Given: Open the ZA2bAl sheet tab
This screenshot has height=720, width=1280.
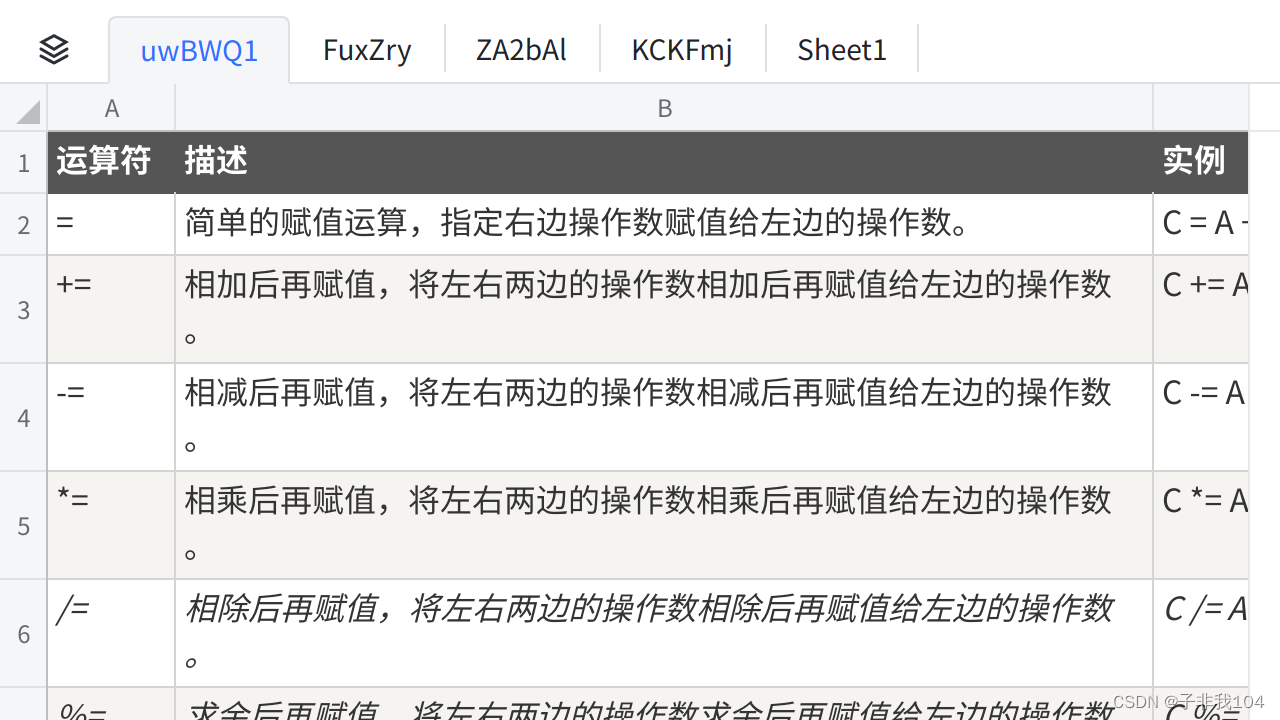Looking at the screenshot, I should [x=522, y=50].
